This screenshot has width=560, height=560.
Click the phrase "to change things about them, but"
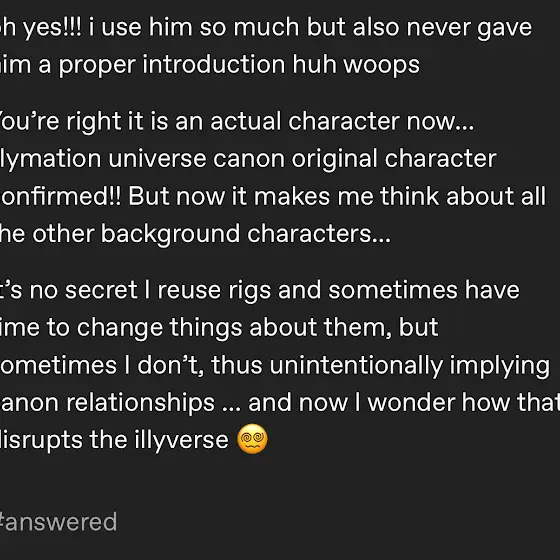[242, 327]
